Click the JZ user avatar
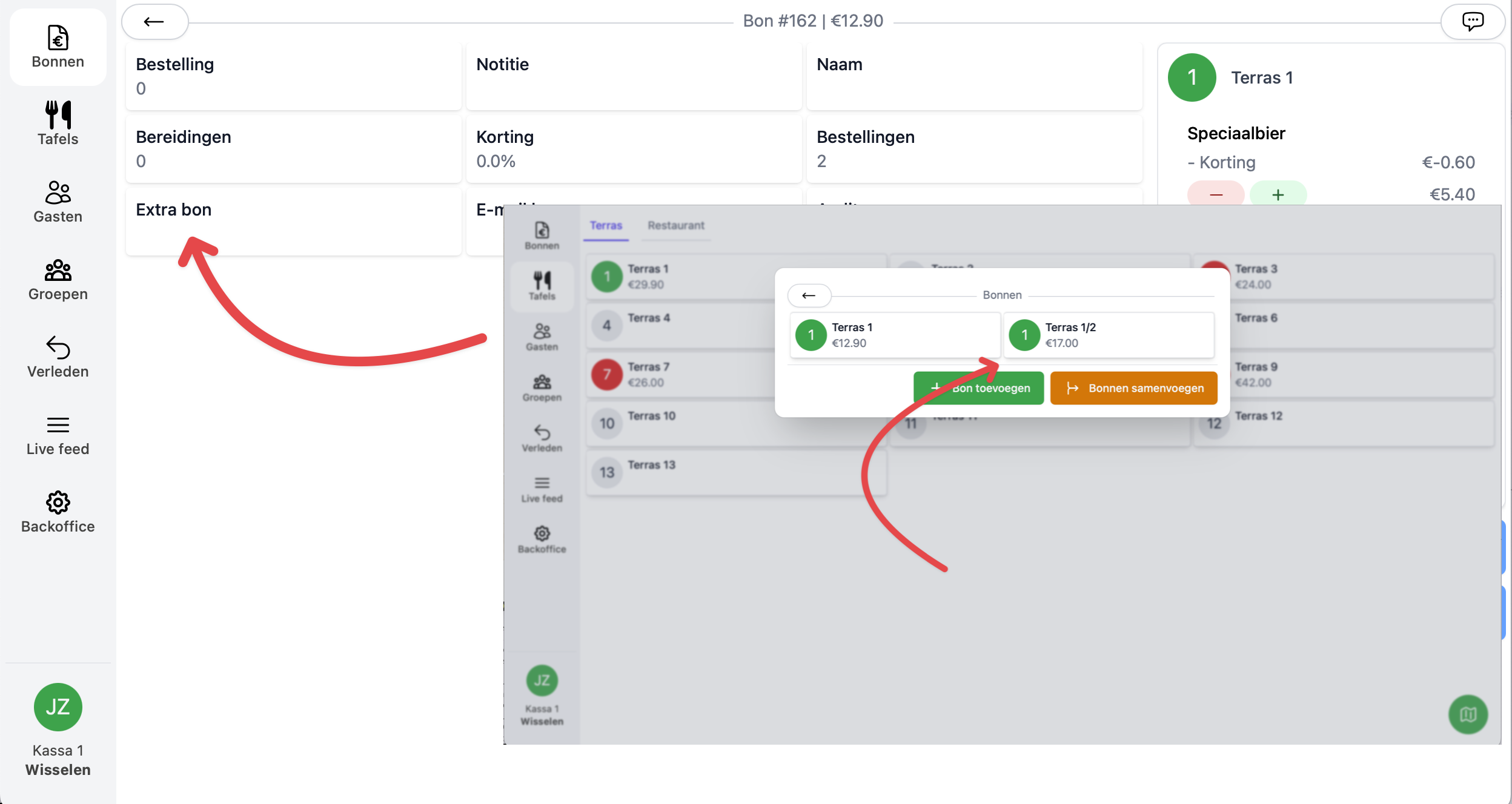This screenshot has width=1512, height=804. (58, 707)
